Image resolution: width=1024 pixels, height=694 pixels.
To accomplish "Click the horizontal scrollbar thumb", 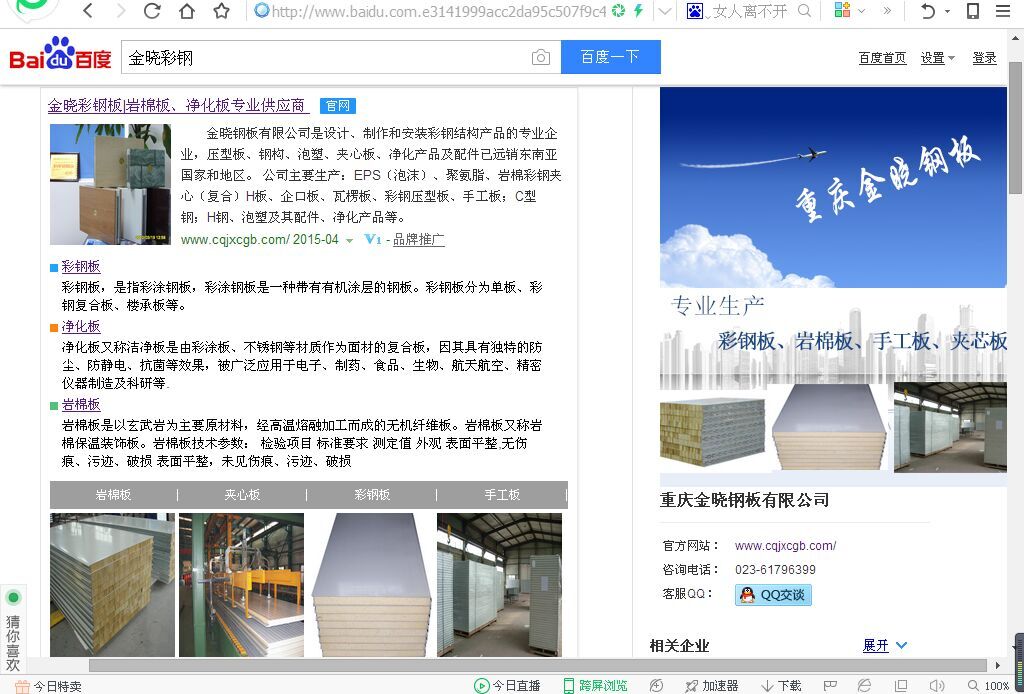I will click(x=537, y=665).
